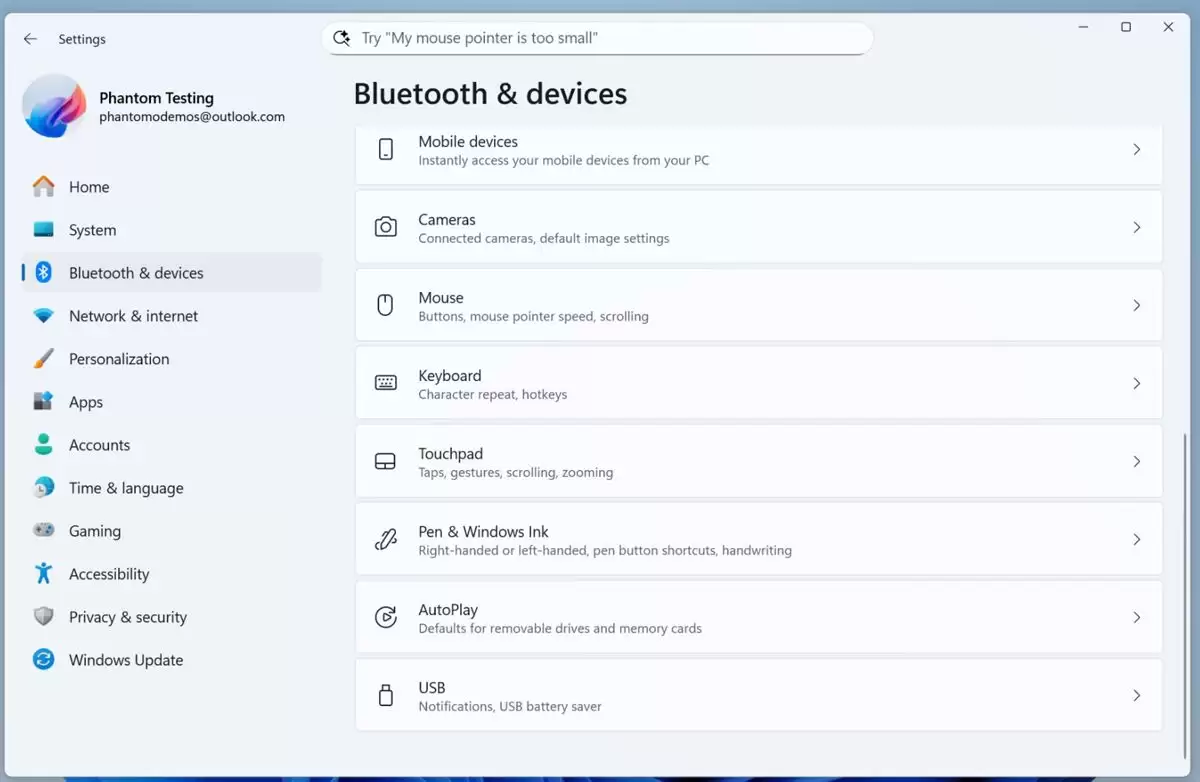Click the Bluetooth icon in sidebar
Screen dimensions: 1200x782
43,273
